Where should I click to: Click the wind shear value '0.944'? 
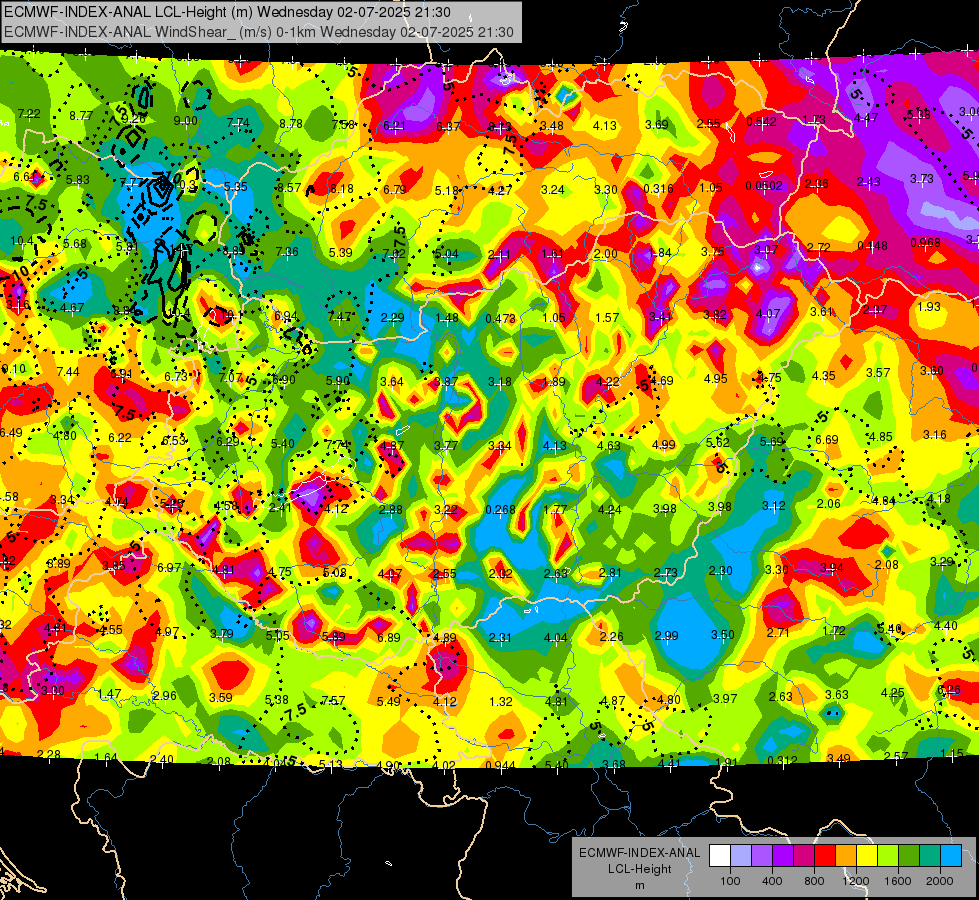tap(500, 765)
